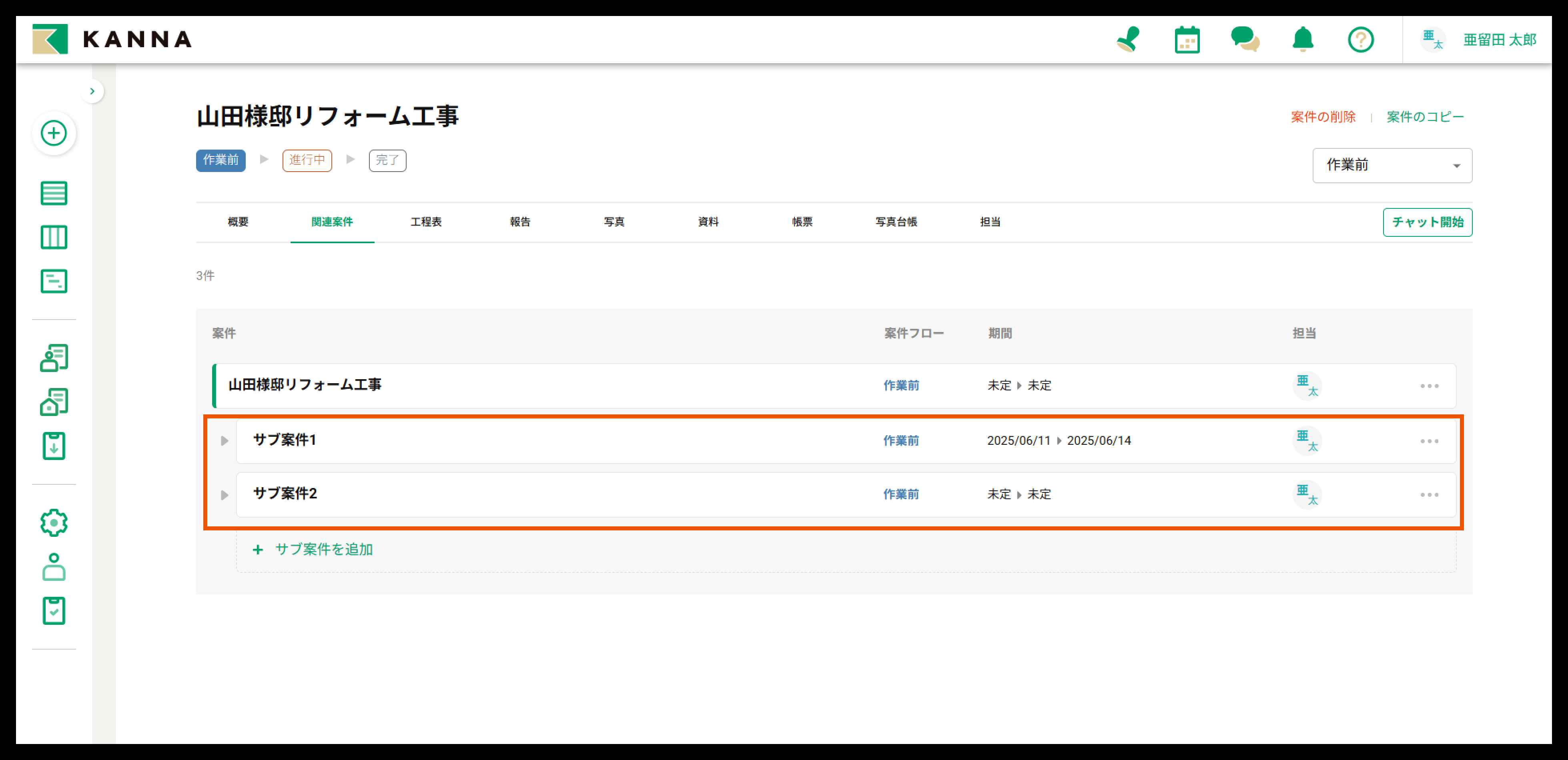Select the 完了 status badge
The height and width of the screenshot is (760, 1568).
click(387, 160)
